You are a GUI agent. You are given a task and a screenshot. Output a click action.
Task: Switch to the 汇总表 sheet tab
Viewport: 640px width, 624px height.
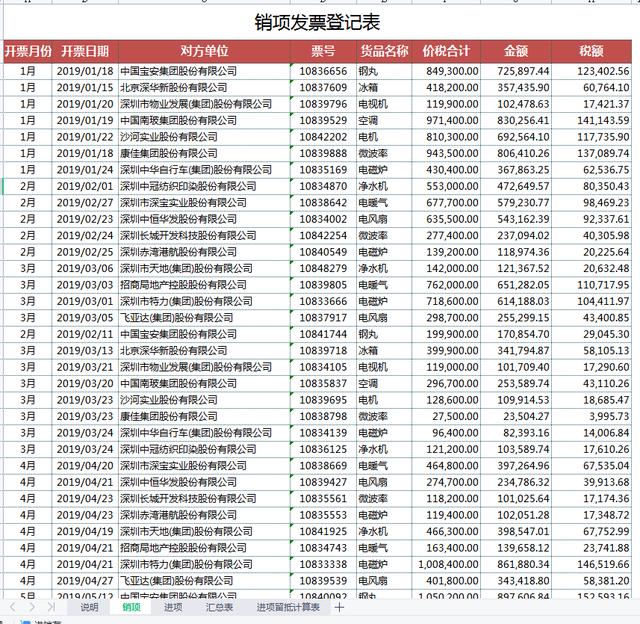[219, 607]
